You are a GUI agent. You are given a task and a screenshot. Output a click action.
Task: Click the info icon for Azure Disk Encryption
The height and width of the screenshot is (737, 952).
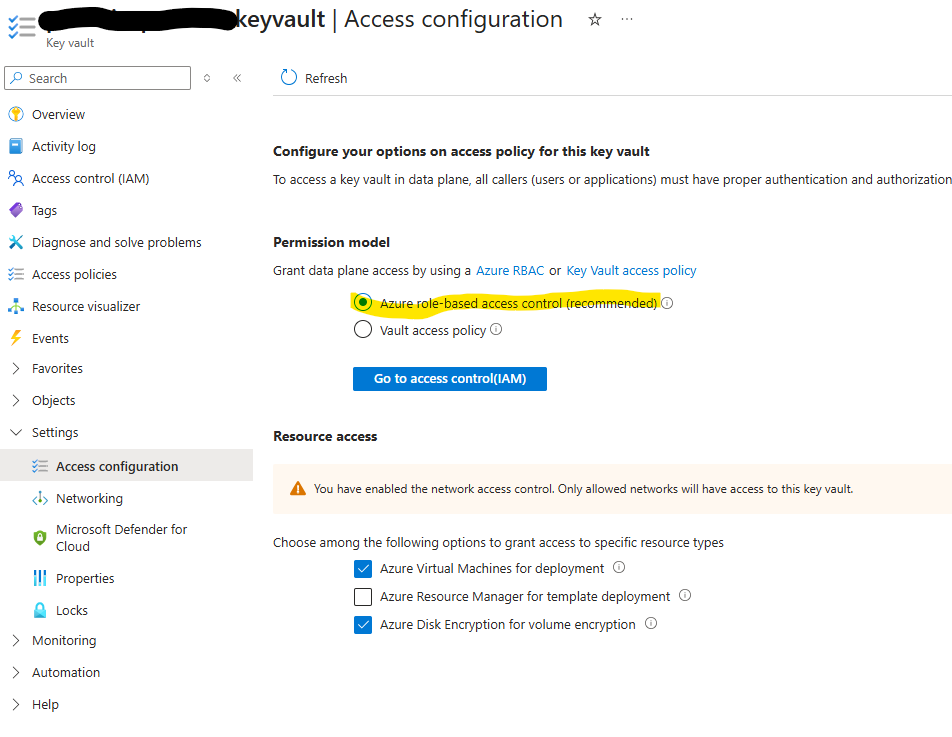point(651,623)
